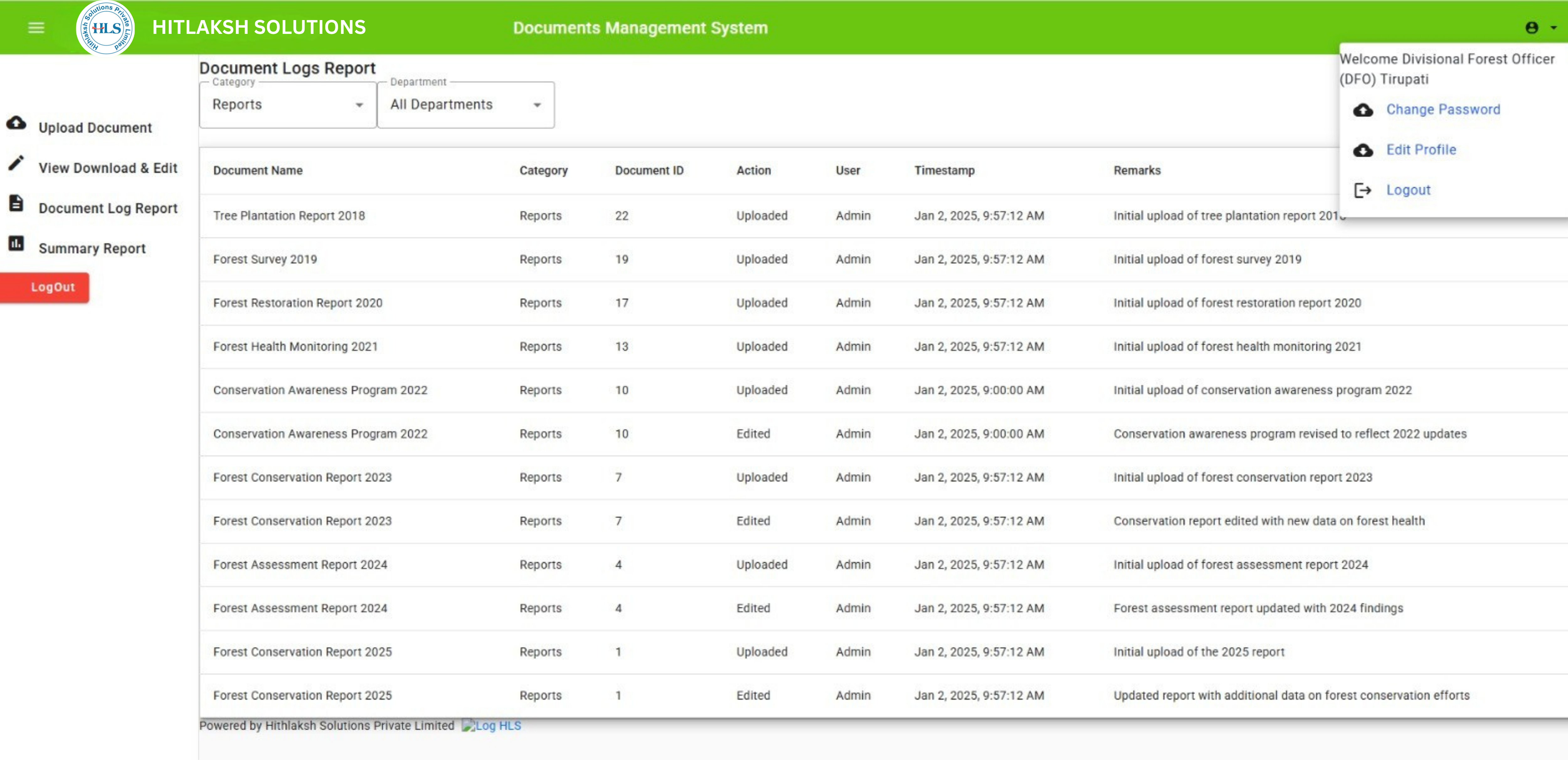Open the hamburger menu icon

click(x=36, y=28)
